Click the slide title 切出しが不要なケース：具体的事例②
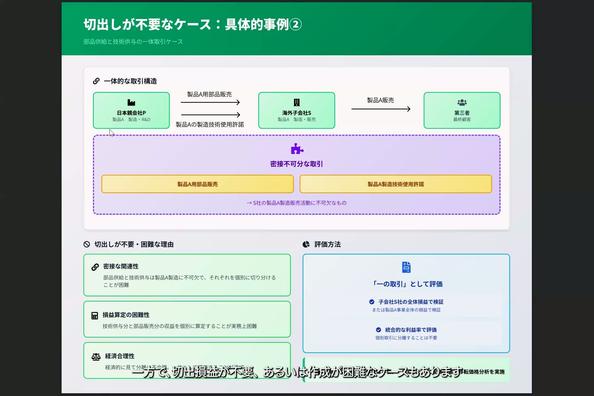 [x=192, y=25]
